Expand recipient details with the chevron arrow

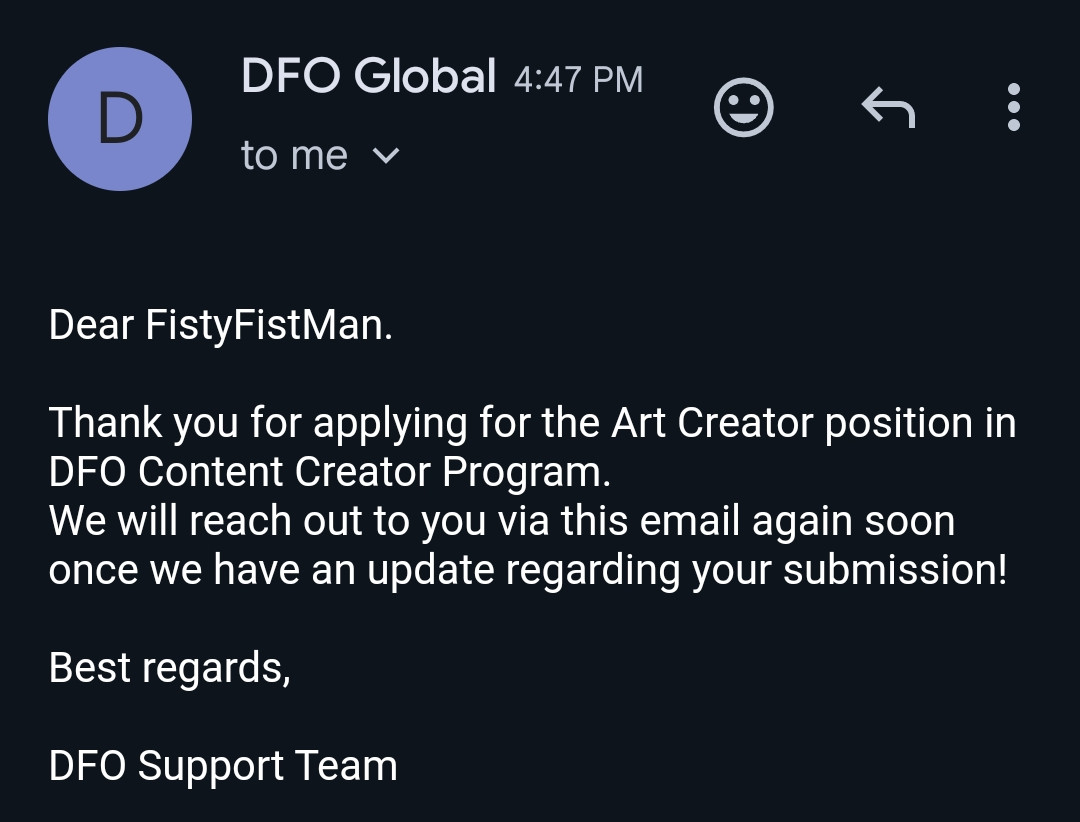pos(386,156)
